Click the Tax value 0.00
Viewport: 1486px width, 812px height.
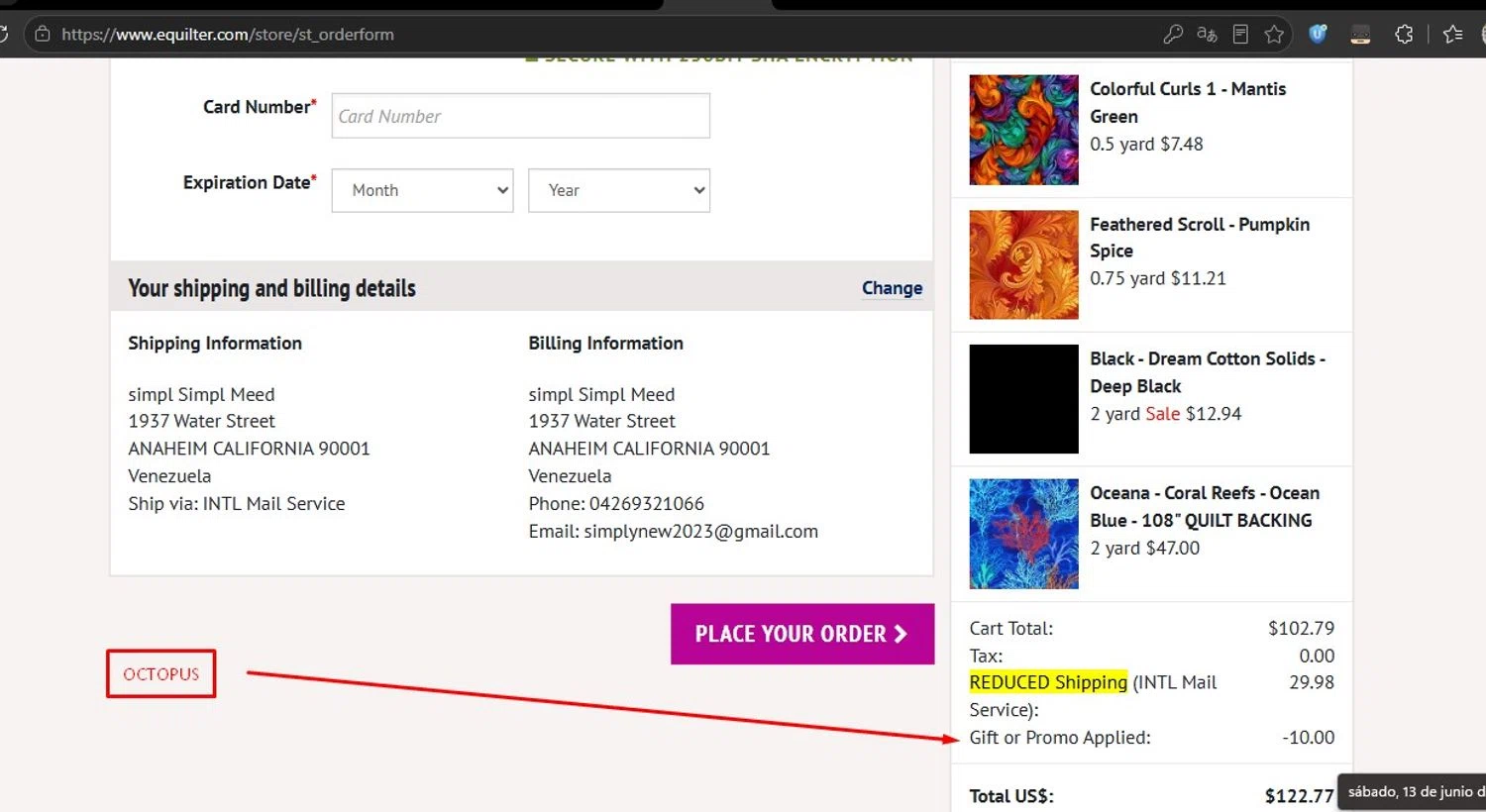pos(1317,656)
